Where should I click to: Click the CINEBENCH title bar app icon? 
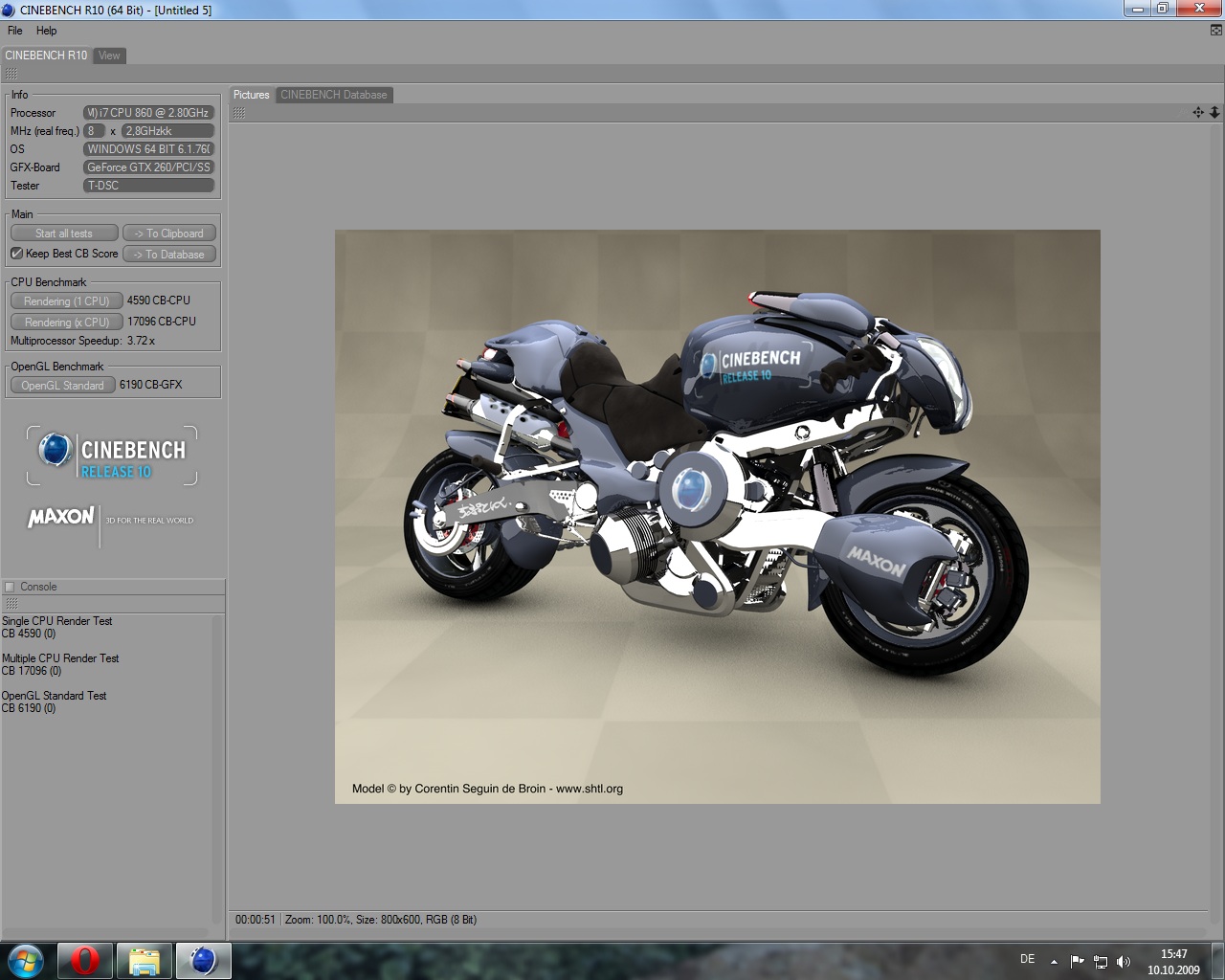click(x=9, y=10)
